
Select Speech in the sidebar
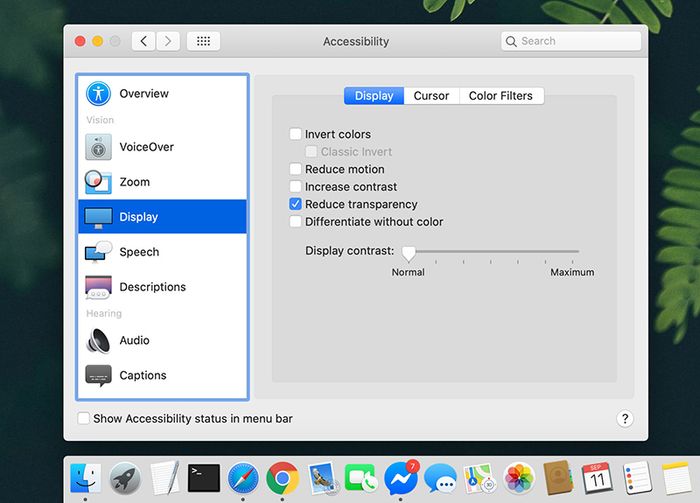click(162, 252)
